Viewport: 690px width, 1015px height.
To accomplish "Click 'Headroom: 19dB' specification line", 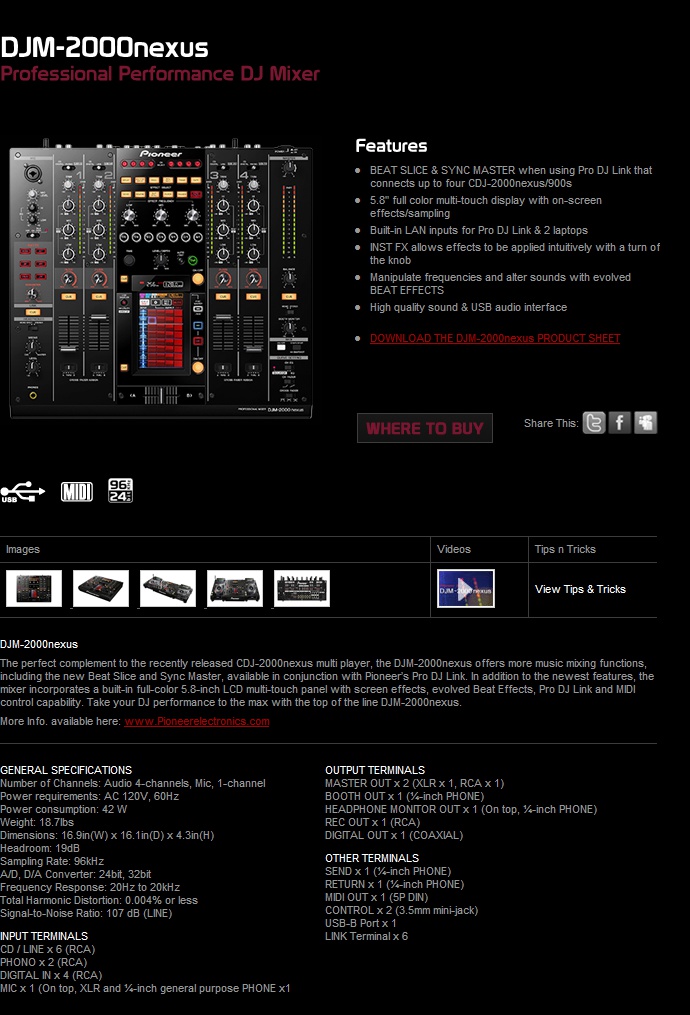I will tap(40, 848).
